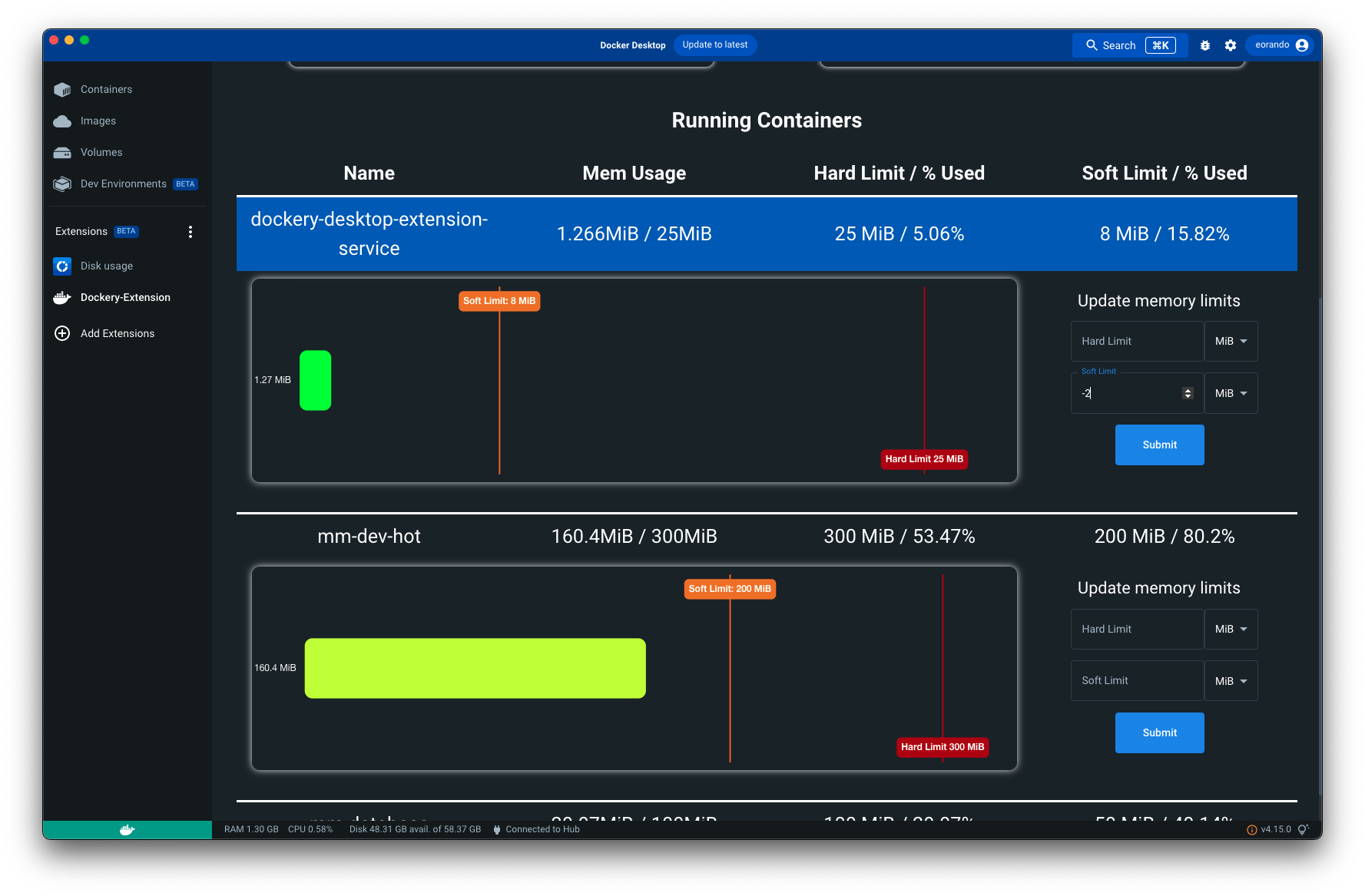Viewport: 1365px width, 896px height.
Task: Select the Dockery-Extension whale icon
Action: coord(62,298)
